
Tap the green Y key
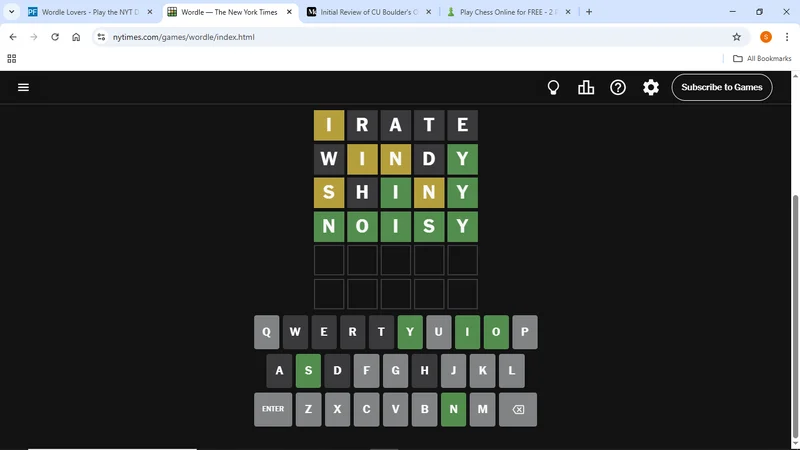pos(410,332)
